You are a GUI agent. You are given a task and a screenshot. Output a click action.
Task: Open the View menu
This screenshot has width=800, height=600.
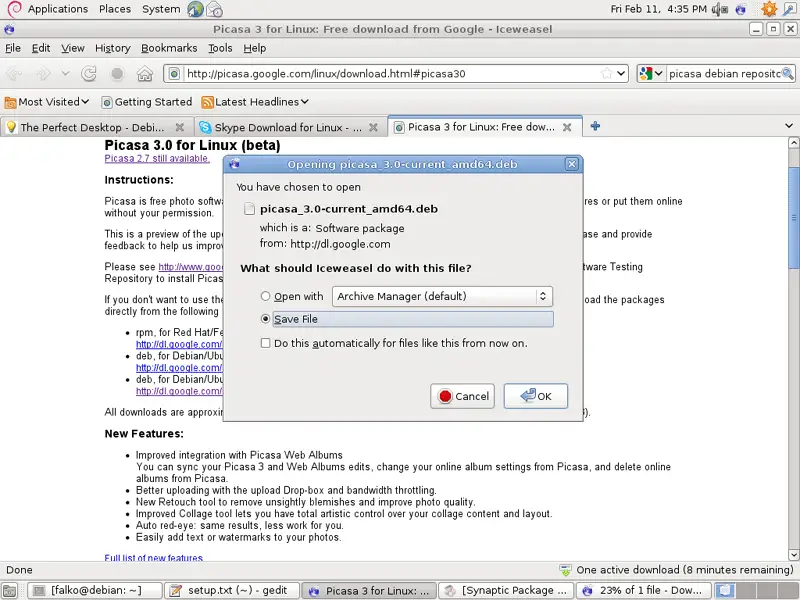click(x=73, y=48)
